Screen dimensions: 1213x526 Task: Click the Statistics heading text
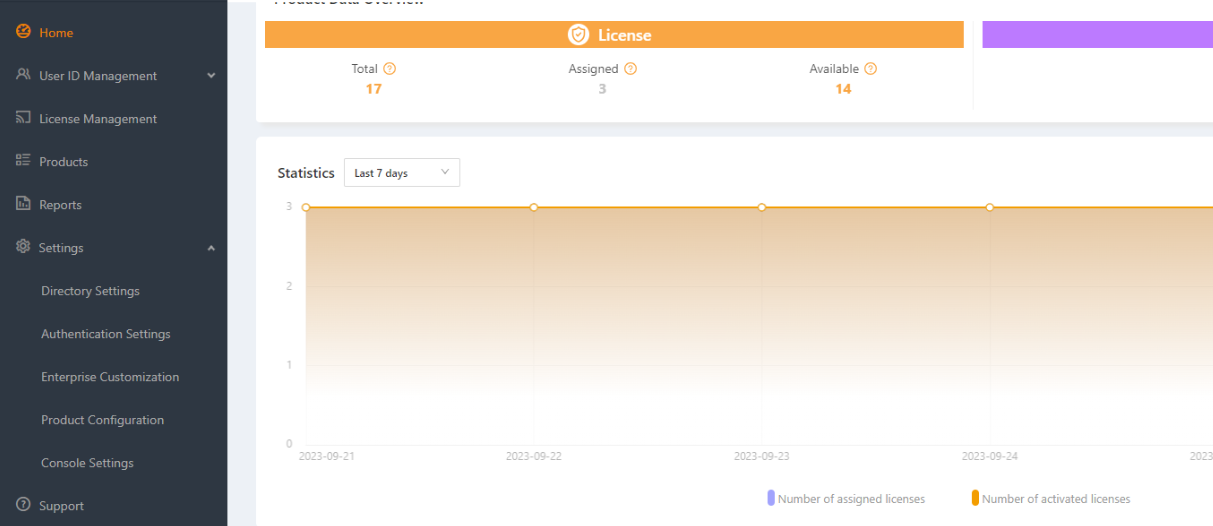(306, 173)
